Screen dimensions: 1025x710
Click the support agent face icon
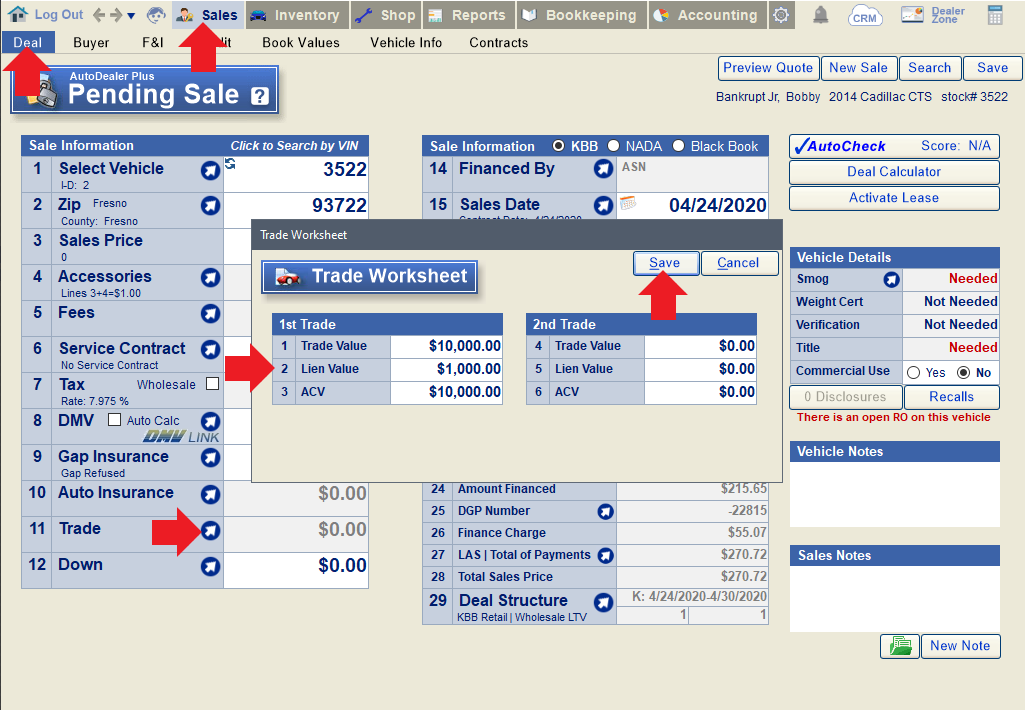pyautogui.click(x=156, y=14)
